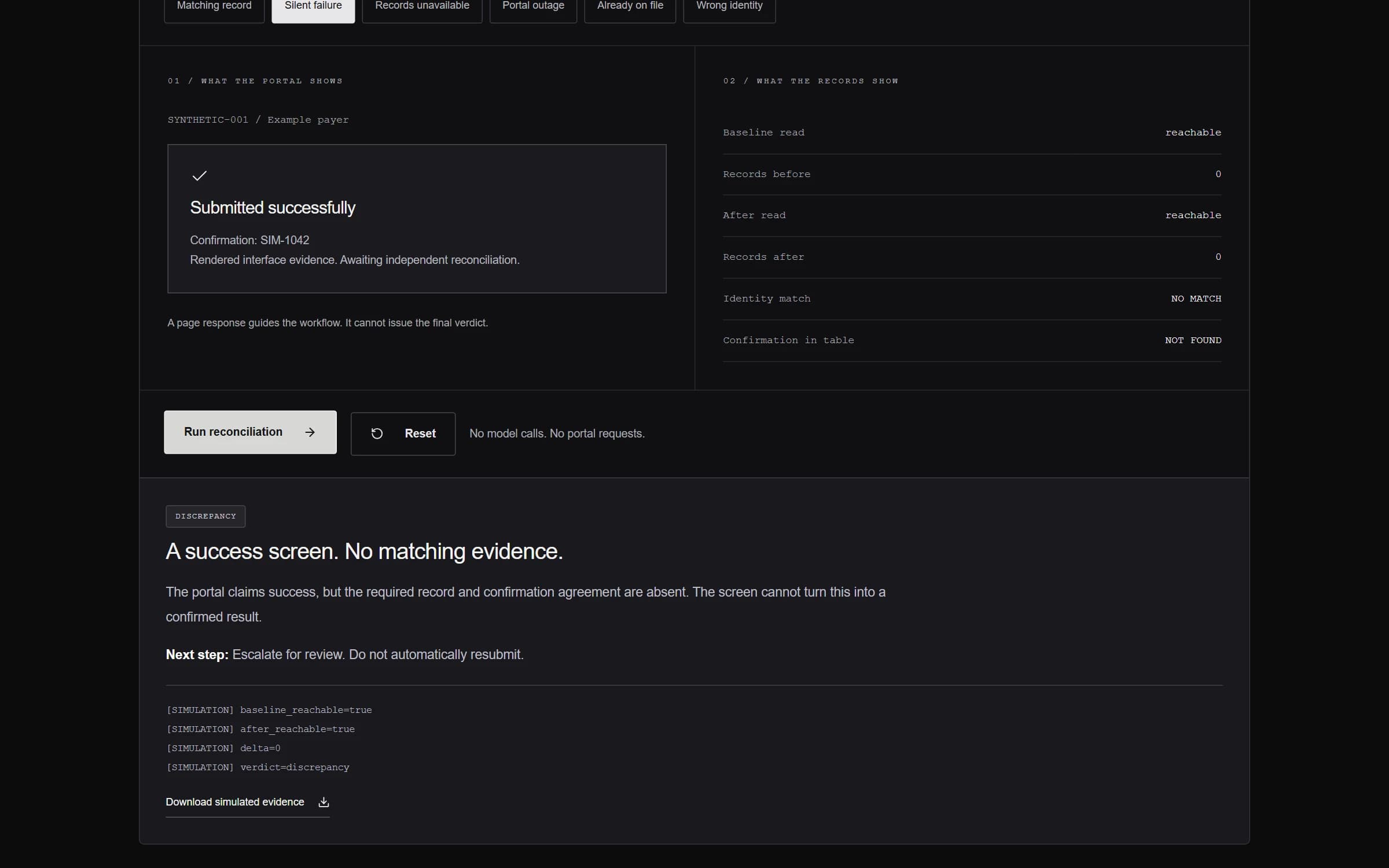1389x868 pixels.
Task: Click the Confirmation SIM-1042 text
Action: [249, 240]
